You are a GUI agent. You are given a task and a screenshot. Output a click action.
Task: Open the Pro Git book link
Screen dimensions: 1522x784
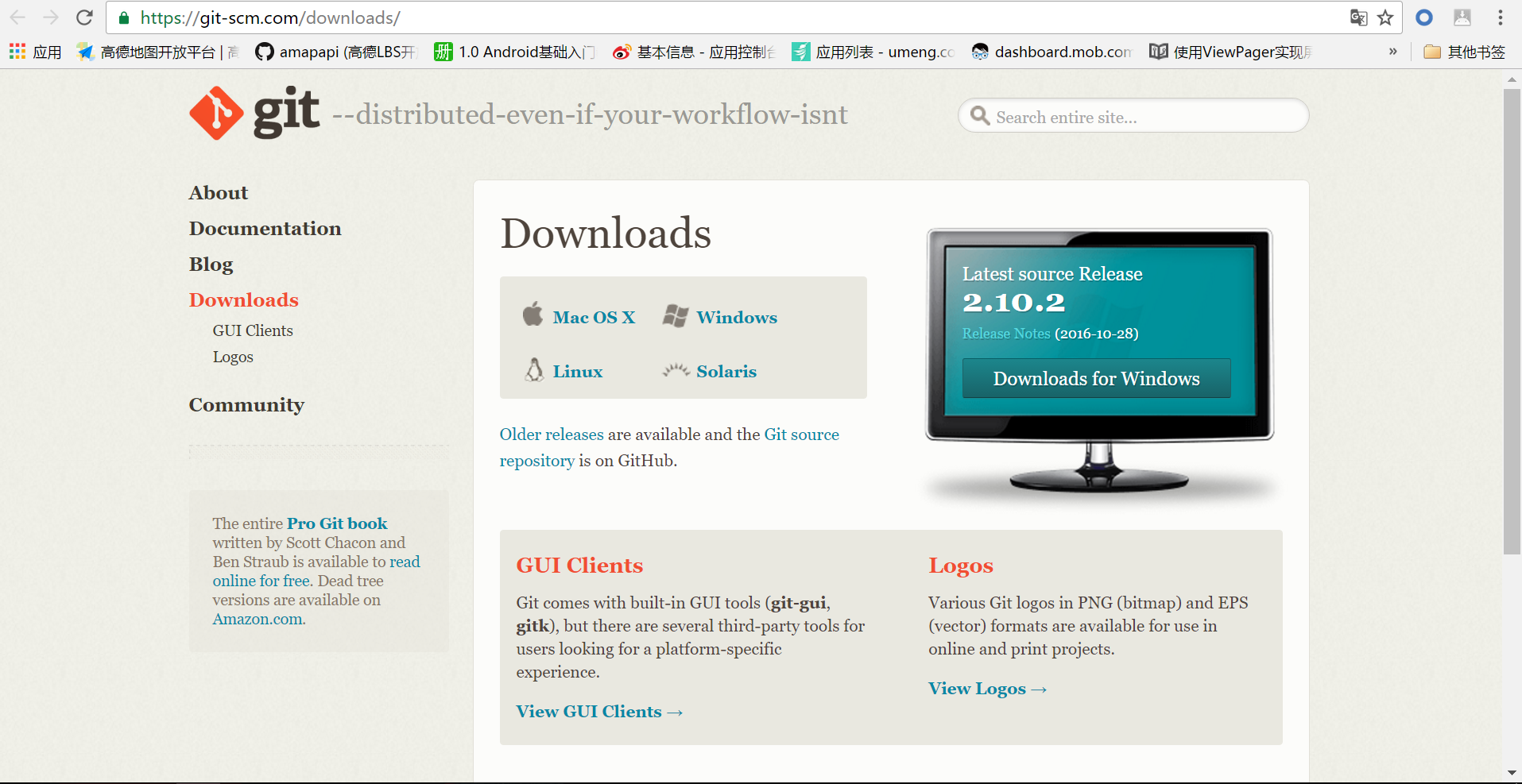[337, 523]
